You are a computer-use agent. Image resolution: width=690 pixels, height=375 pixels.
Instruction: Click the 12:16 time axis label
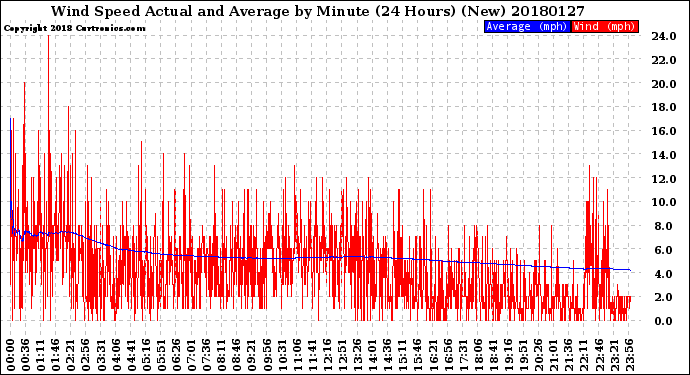pos(327,355)
